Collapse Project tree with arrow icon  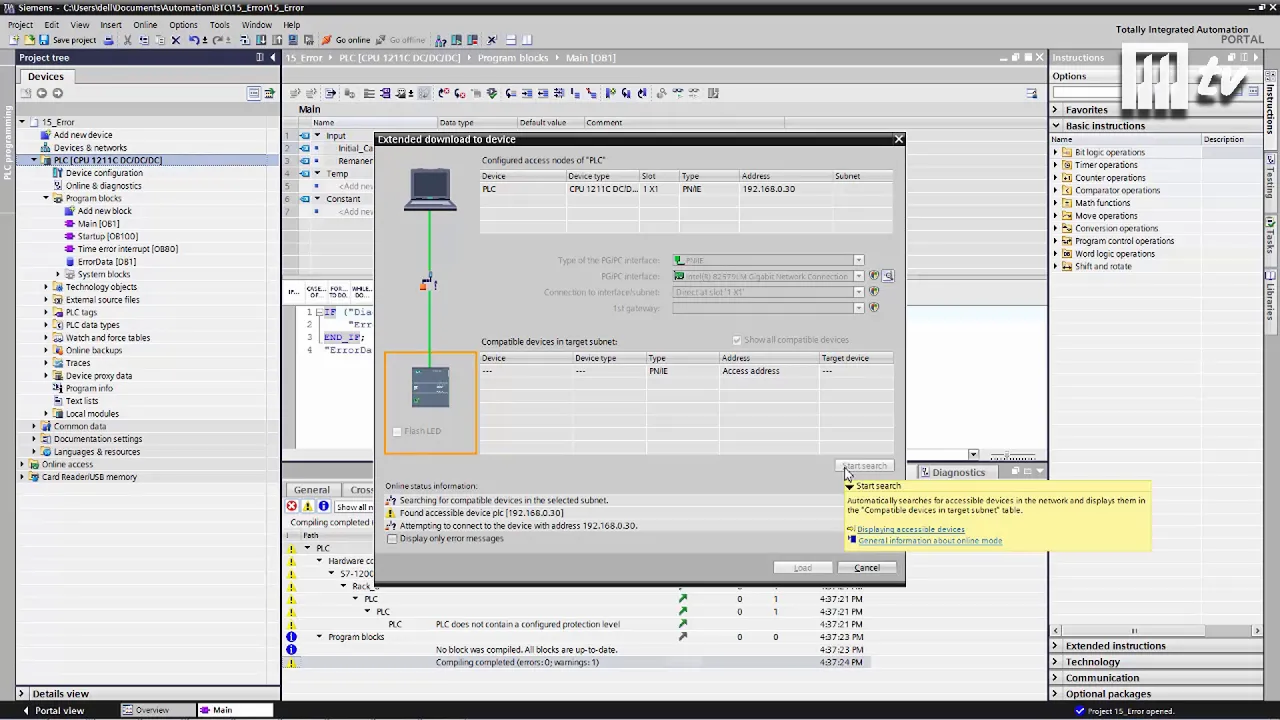pyautogui.click(x=274, y=57)
